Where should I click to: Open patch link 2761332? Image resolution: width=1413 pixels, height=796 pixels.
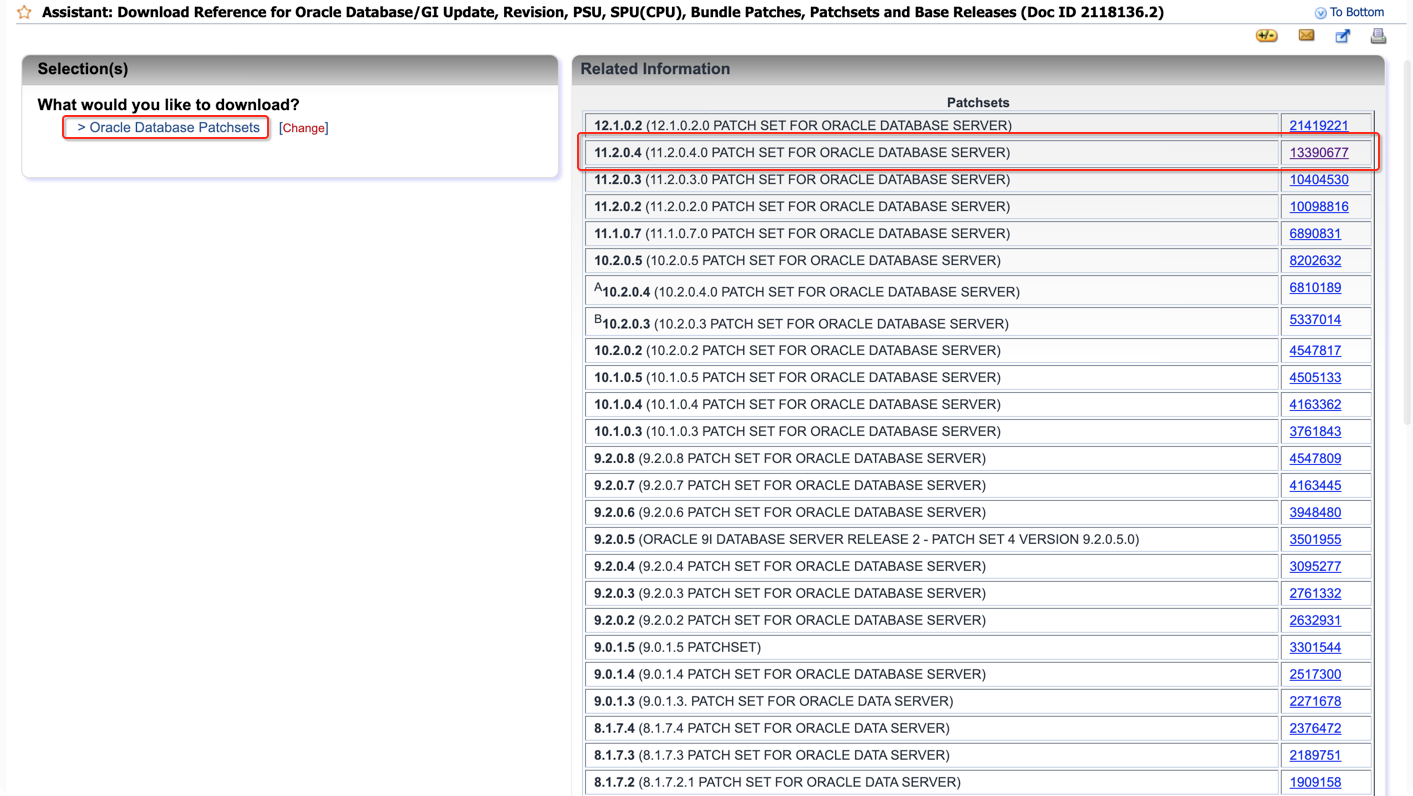click(x=1315, y=593)
